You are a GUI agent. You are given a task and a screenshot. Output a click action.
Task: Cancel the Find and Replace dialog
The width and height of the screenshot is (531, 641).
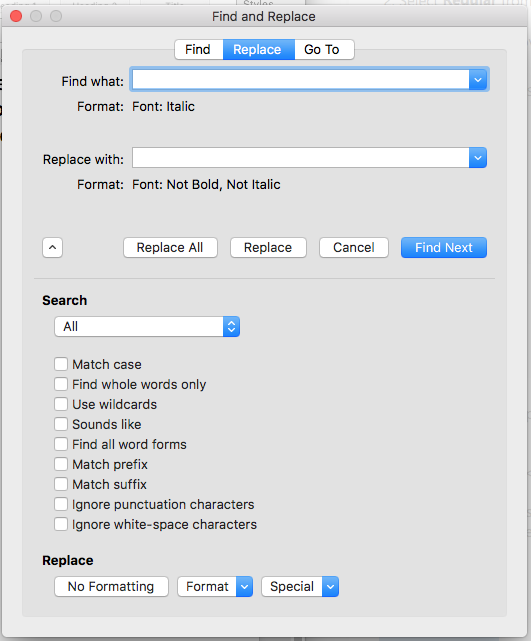click(x=354, y=247)
